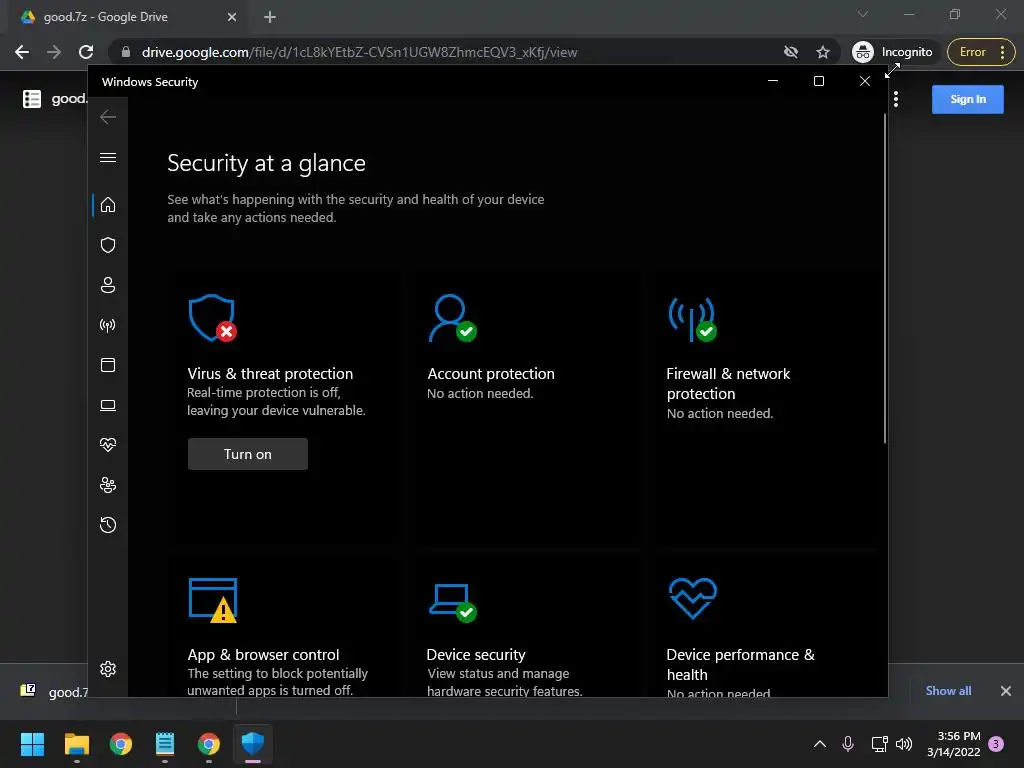This screenshot has width=1024, height=768.
Task: Open the Firewall & network protection tile icon
Action: (x=692, y=319)
